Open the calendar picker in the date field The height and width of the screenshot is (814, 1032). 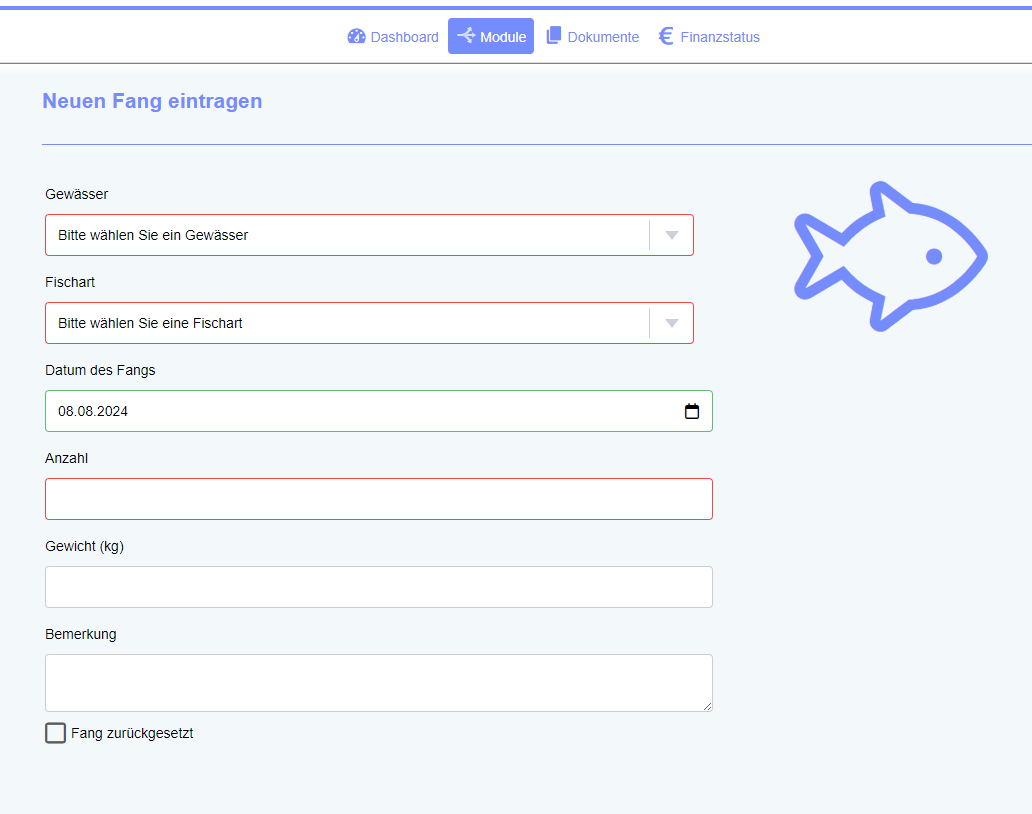691,411
